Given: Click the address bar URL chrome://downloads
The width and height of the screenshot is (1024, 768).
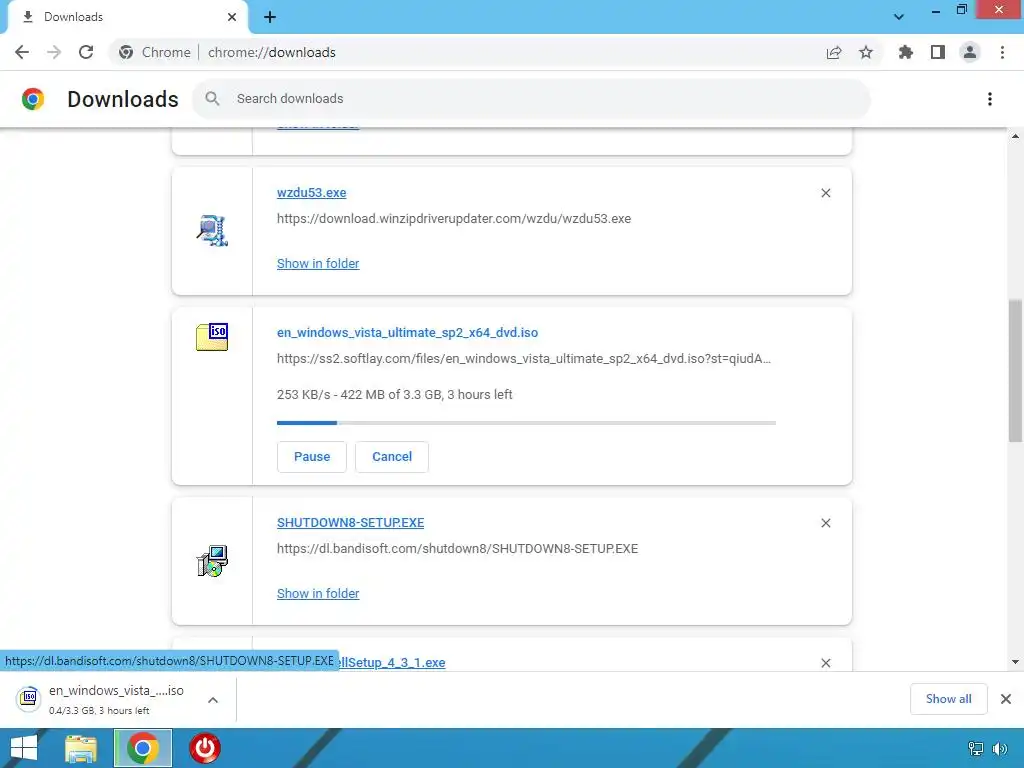Looking at the screenshot, I should click(272, 52).
